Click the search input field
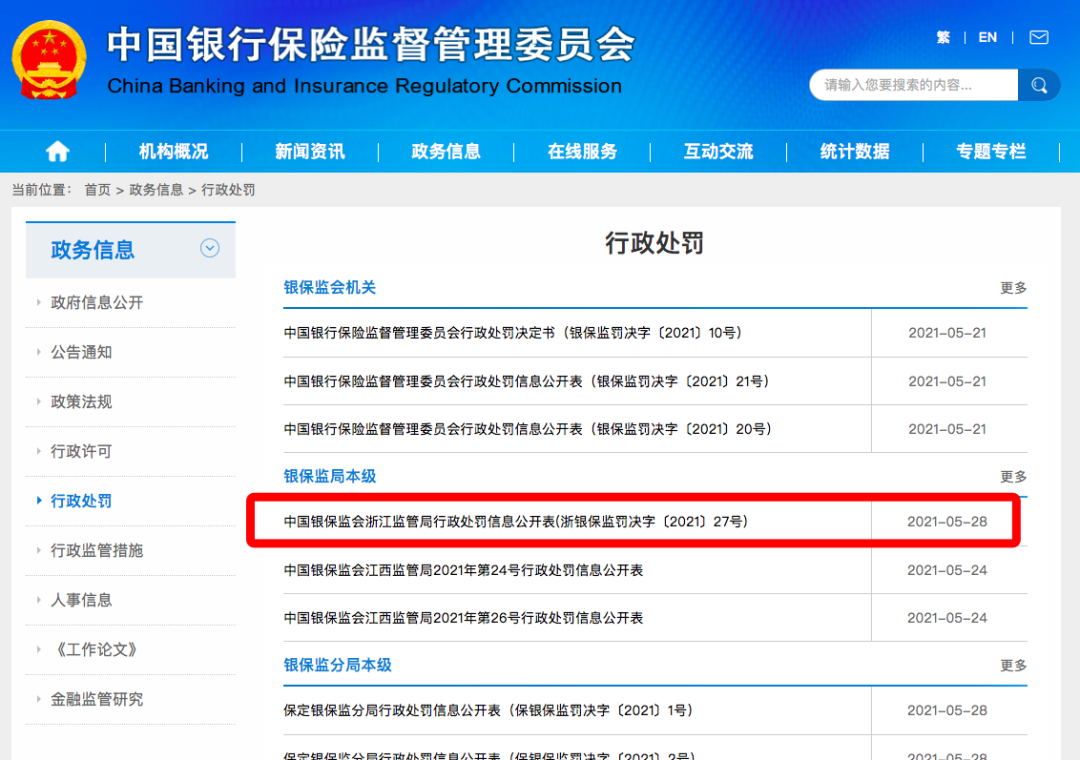The image size is (1080, 760). (x=913, y=85)
